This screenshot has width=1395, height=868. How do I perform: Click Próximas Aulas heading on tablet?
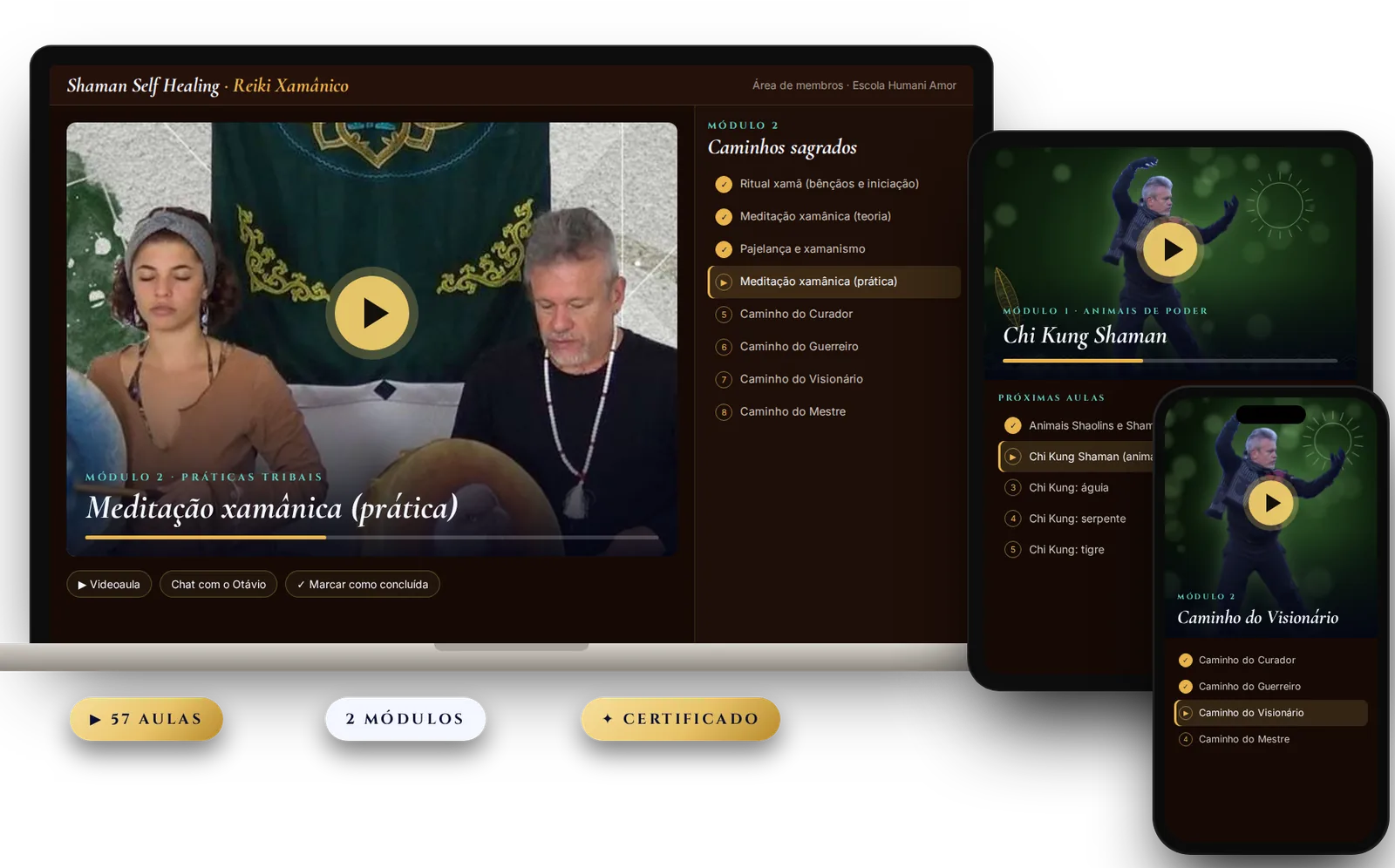[1051, 397]
